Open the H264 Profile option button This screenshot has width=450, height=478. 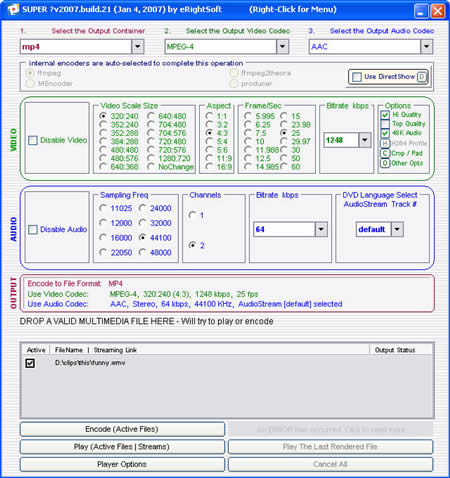(x=385, y=143)
